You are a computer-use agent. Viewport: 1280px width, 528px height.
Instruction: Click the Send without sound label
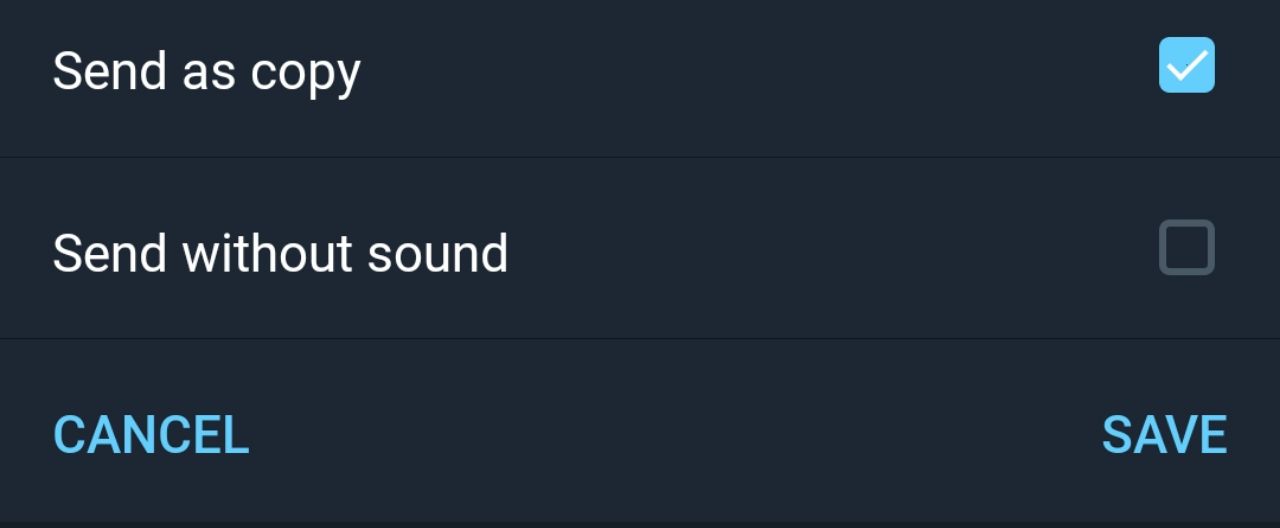(x=280, y=253)
